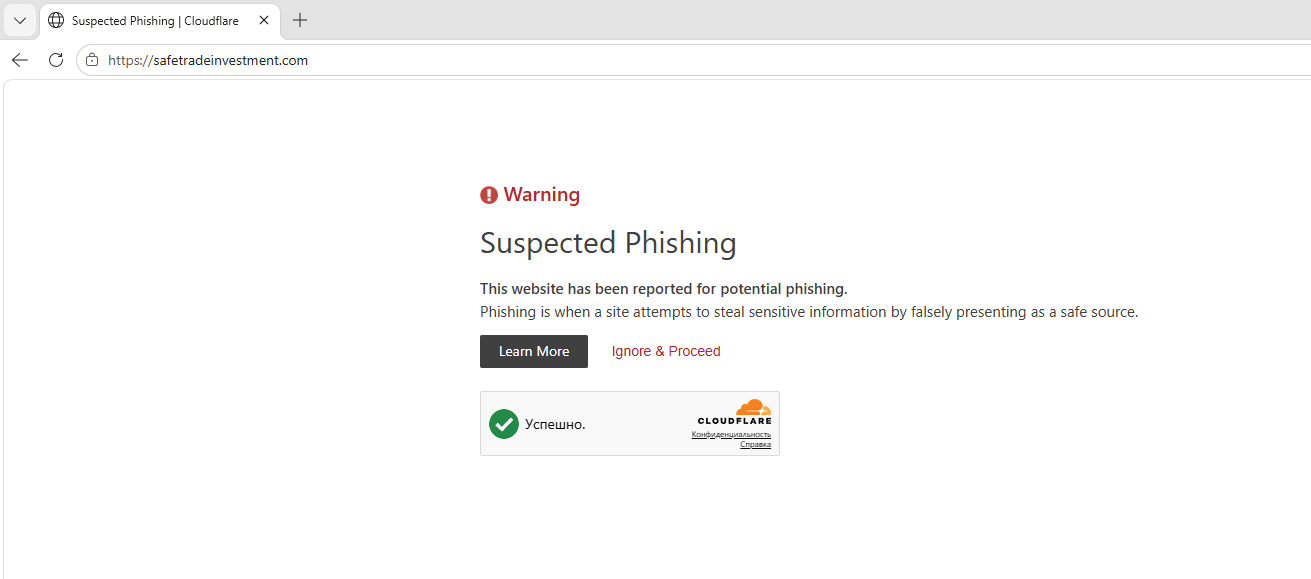Click the Успешно status text
This screenshot has height=579, width=1311.
tap(555, 424)
